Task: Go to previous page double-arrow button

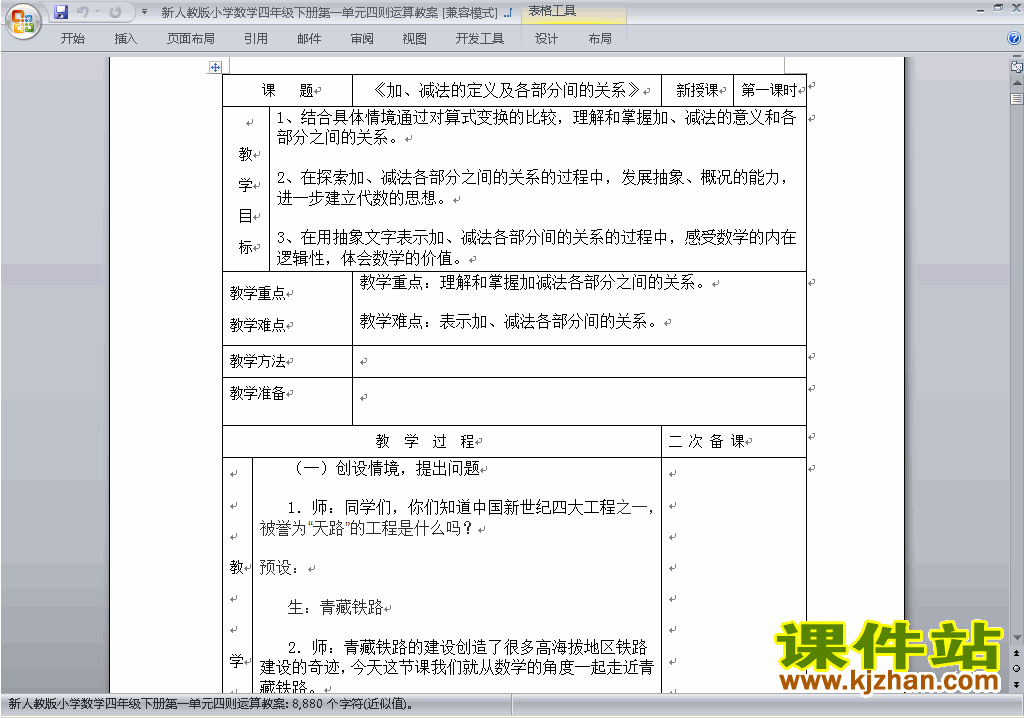Action: click(x=1017, y=653)
